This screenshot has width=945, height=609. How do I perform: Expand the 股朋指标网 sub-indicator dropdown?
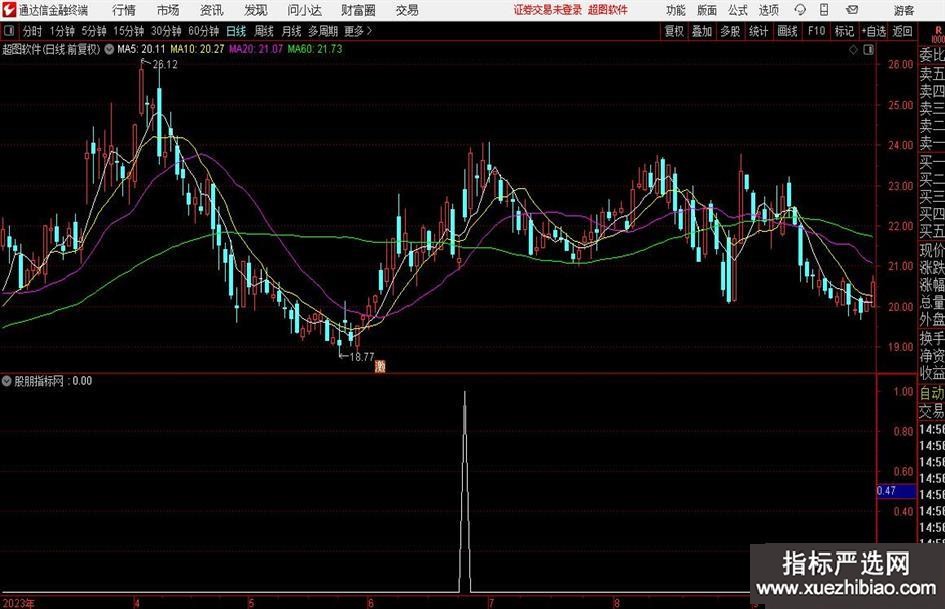coord(7,381)
